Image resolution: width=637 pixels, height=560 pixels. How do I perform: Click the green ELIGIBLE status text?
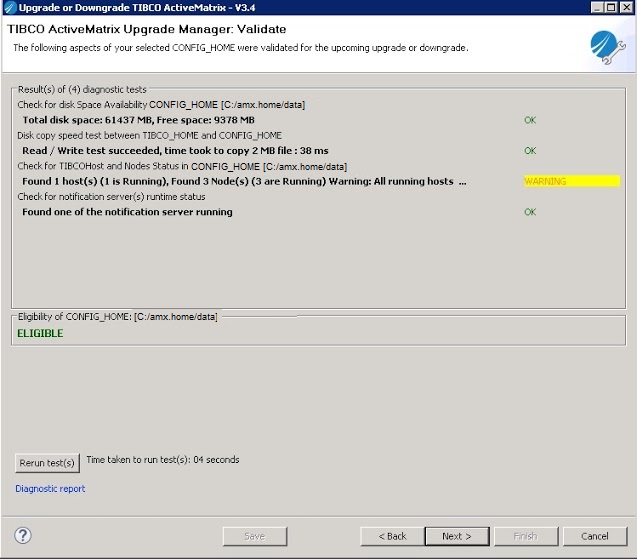[40, 334]
